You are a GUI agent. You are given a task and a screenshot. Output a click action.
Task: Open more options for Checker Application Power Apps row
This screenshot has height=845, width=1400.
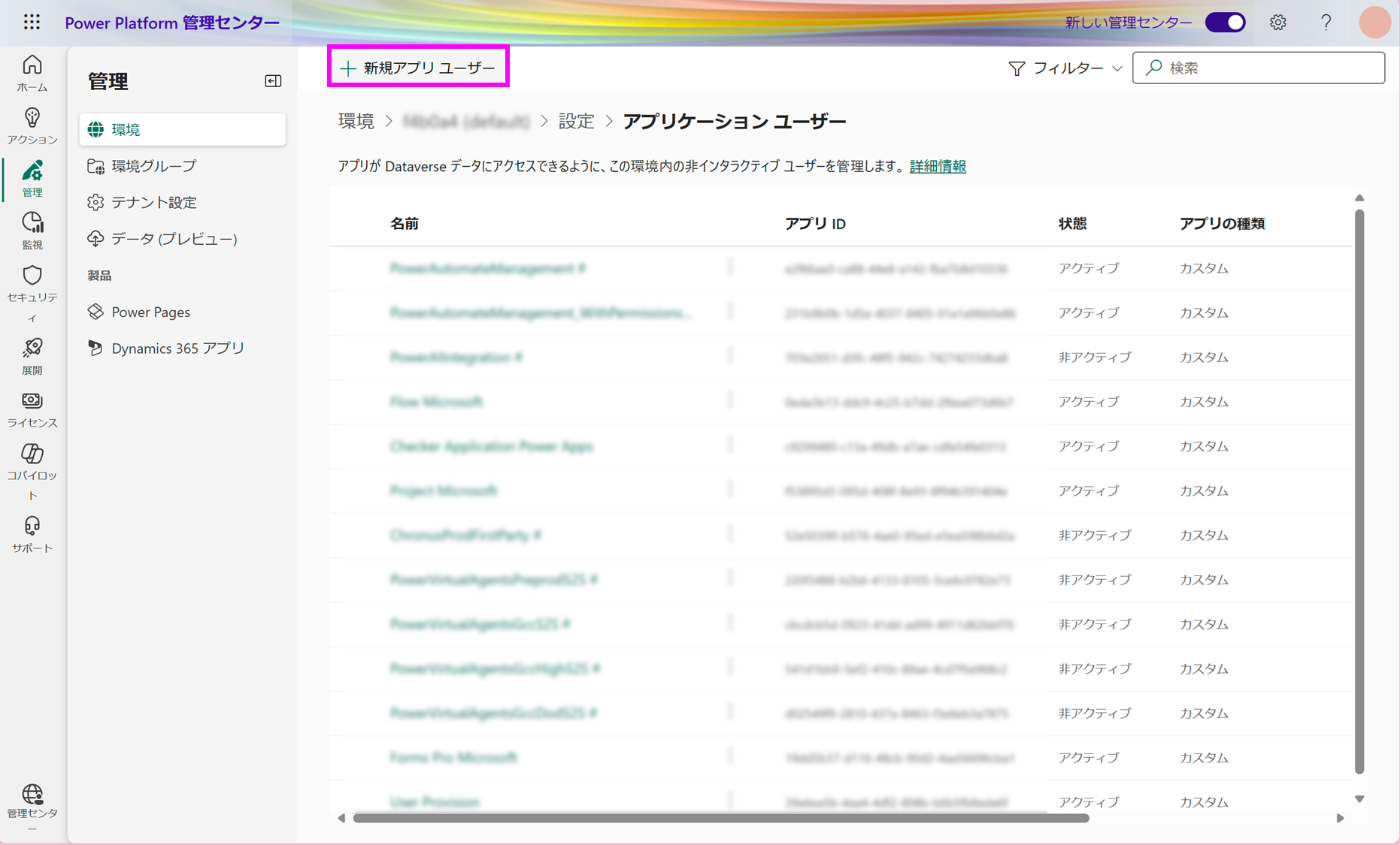(x=731, y=446)
